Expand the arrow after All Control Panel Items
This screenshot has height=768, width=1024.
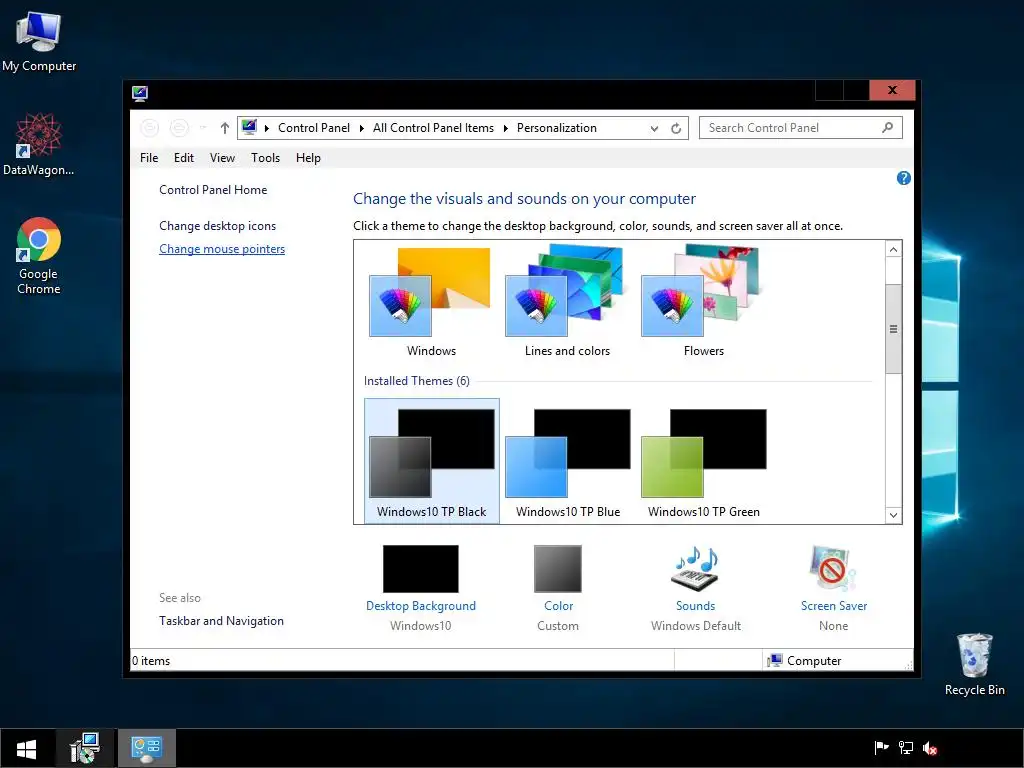click(x=505, y=128)
